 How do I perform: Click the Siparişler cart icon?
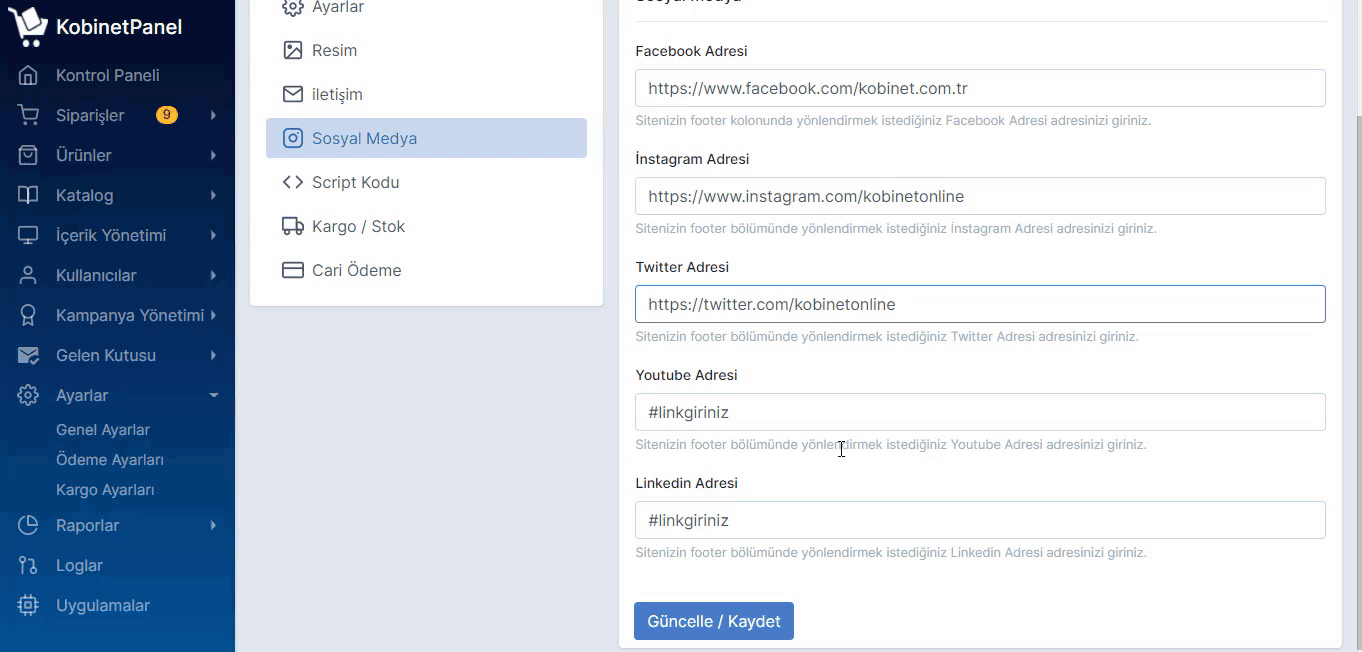pyautogui.click(x=28, y=115)
